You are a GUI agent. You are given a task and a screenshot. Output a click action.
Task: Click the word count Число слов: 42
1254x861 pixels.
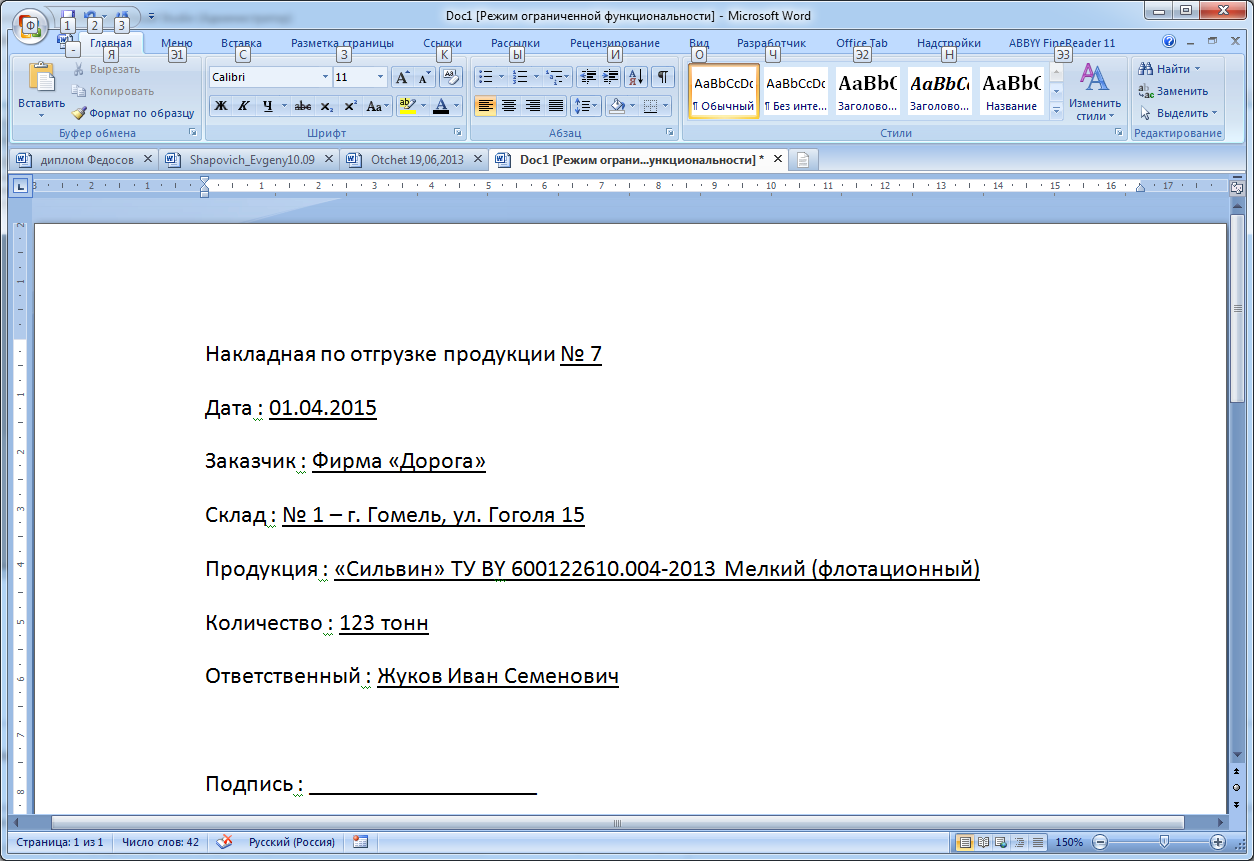coord(160,842)
